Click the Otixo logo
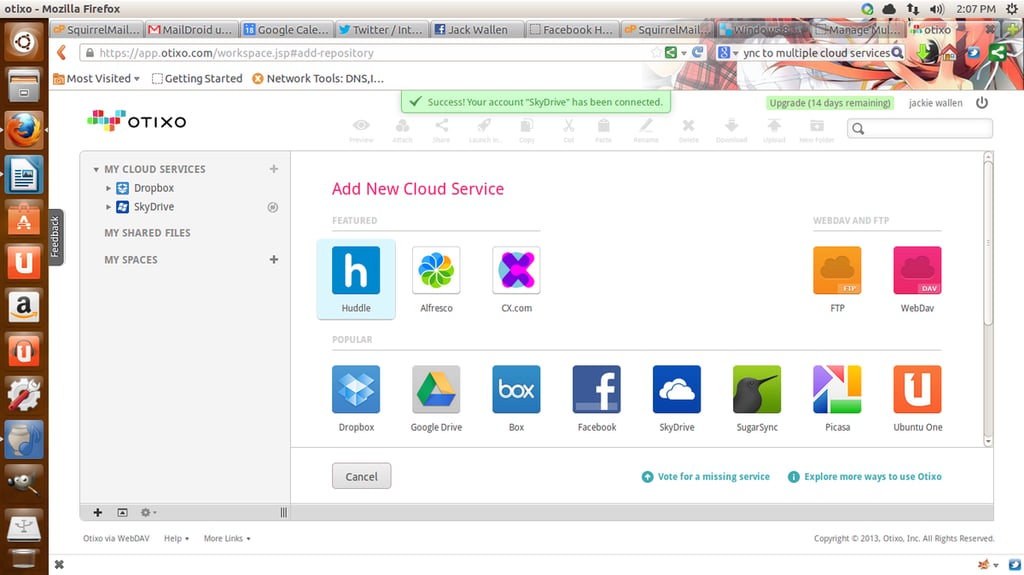This screenshot has width=1024, height=575. tap(136, 121)
